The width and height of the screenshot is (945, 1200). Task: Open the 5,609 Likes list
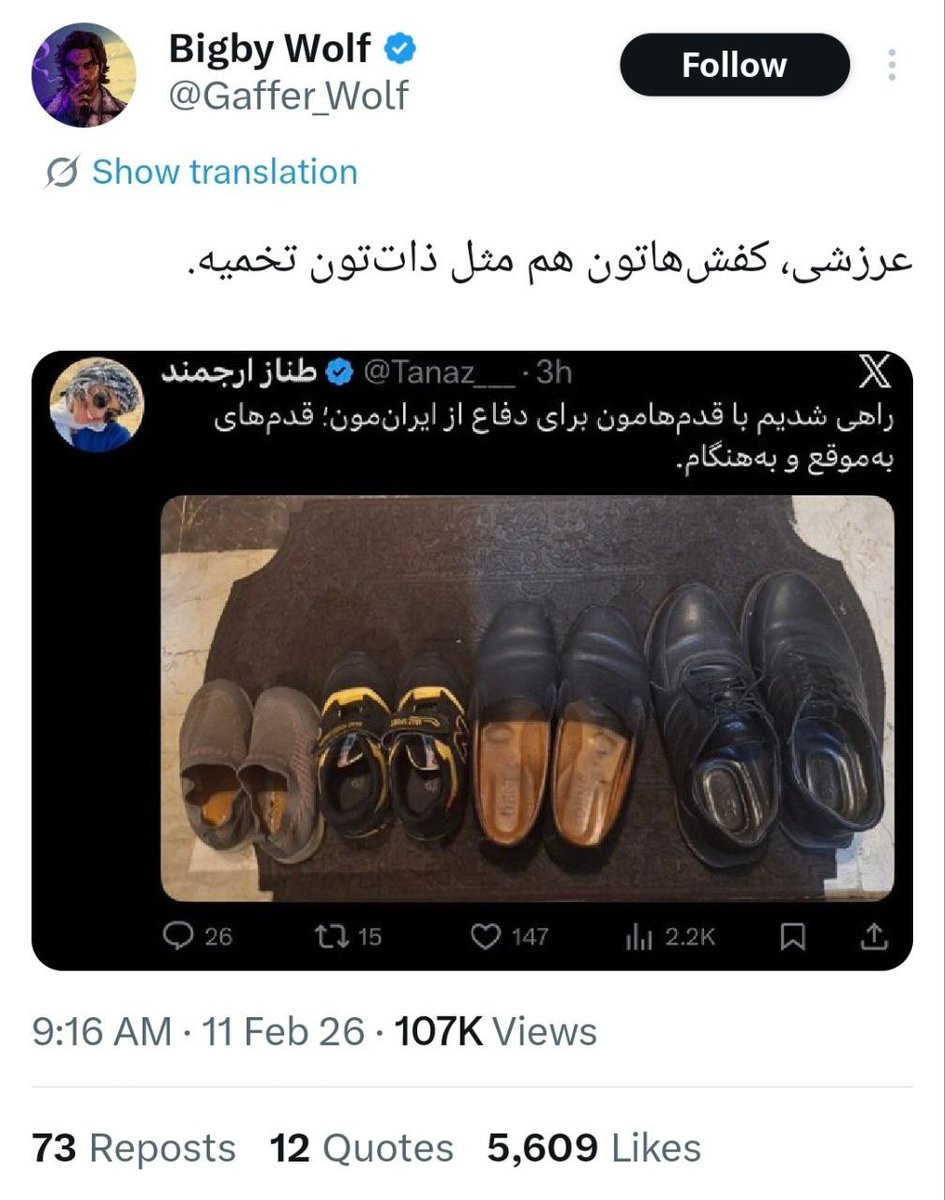[594, 1147]
